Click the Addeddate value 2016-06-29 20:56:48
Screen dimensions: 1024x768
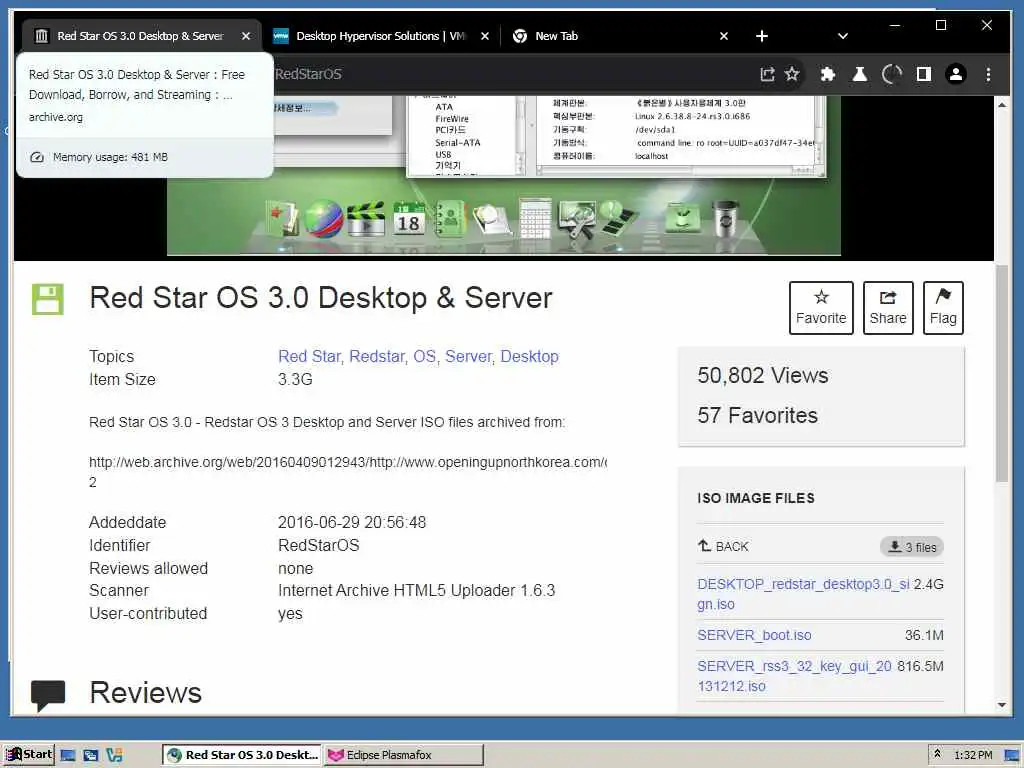(x=352, y=522)
